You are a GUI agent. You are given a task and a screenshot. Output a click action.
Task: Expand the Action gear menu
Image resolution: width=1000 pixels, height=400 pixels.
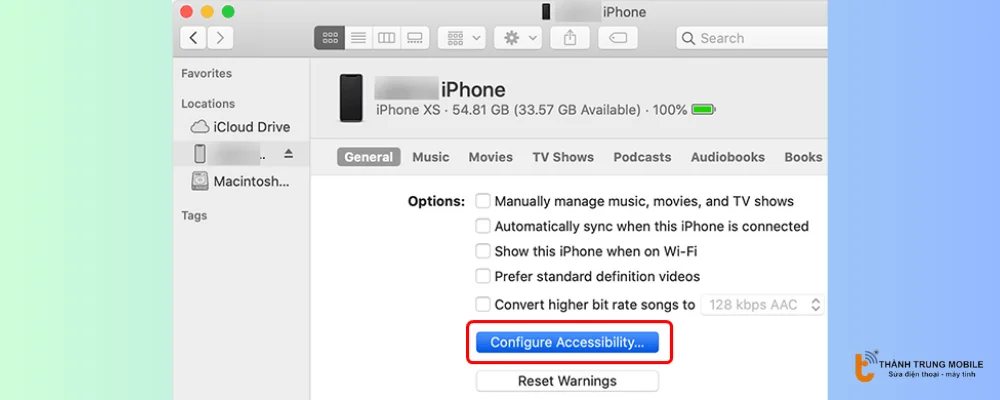pyautogui.click(x=520, y=38)
